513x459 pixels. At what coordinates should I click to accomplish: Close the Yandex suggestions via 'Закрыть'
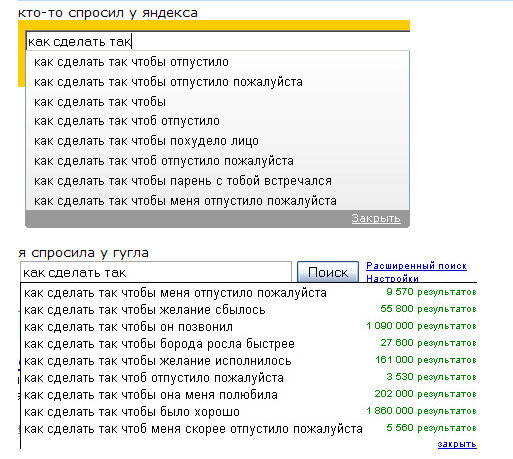click(376, 219)
